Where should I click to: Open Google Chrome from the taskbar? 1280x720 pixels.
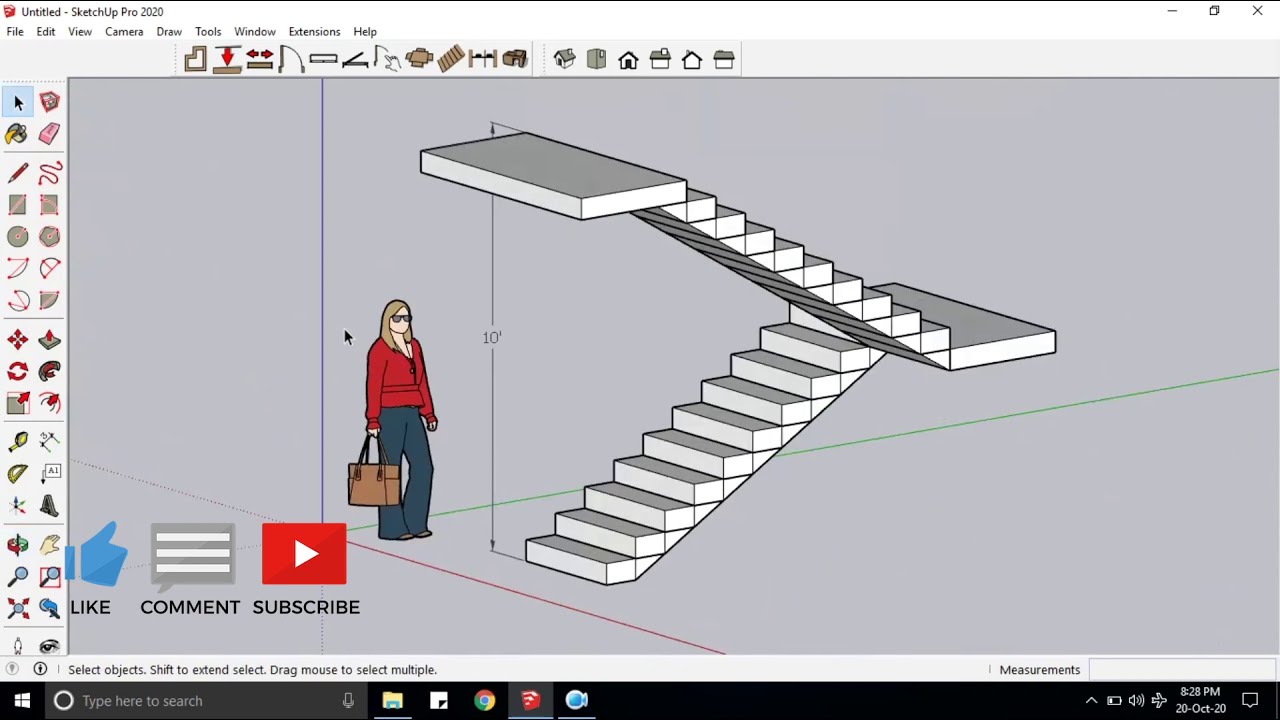[484, 700]
